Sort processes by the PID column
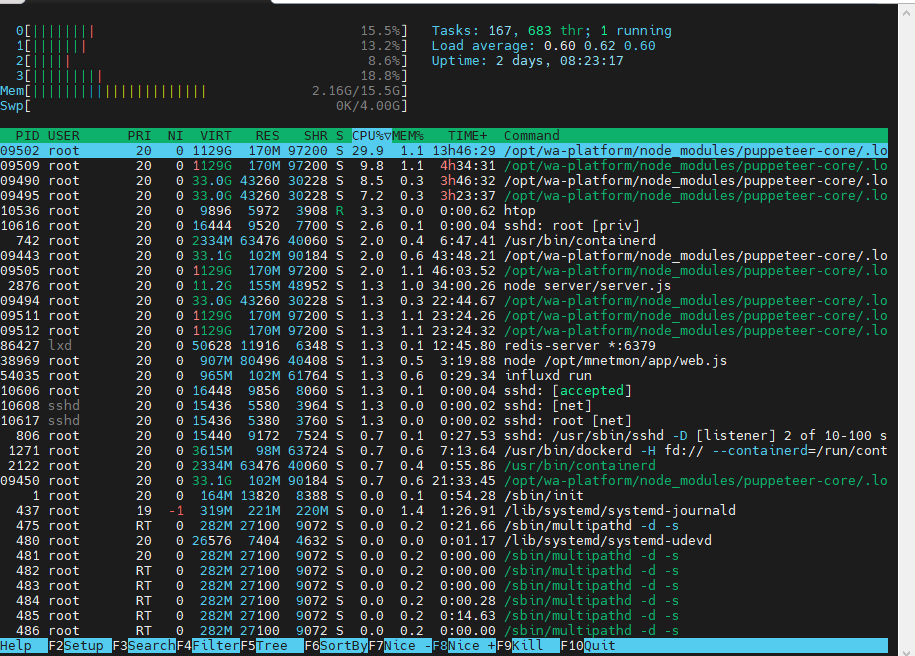This screenshot has height=656, width=915. click(27, 135)
